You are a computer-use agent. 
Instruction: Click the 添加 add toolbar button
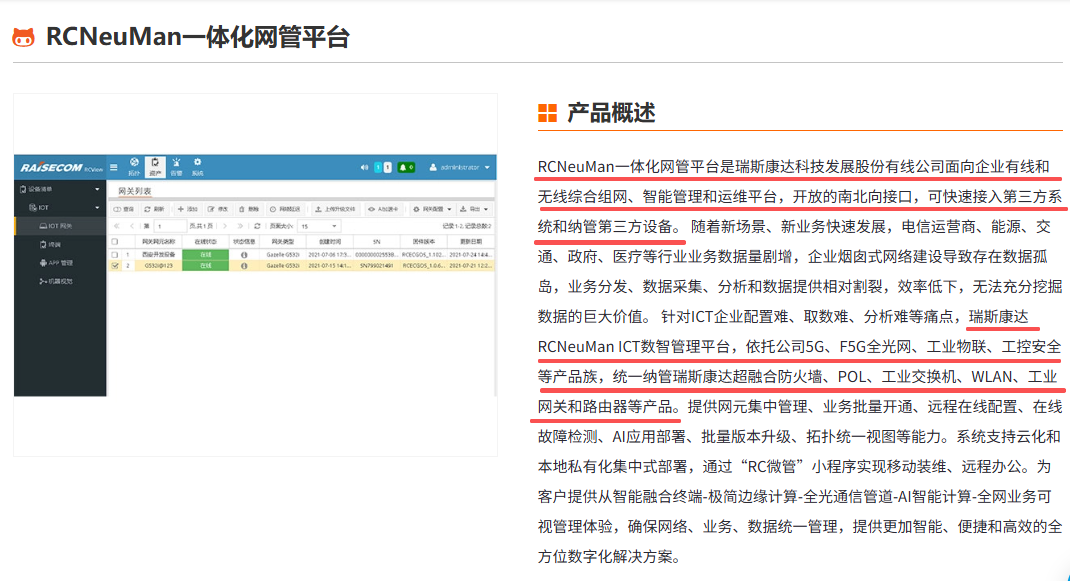click(x=188, y=209)
